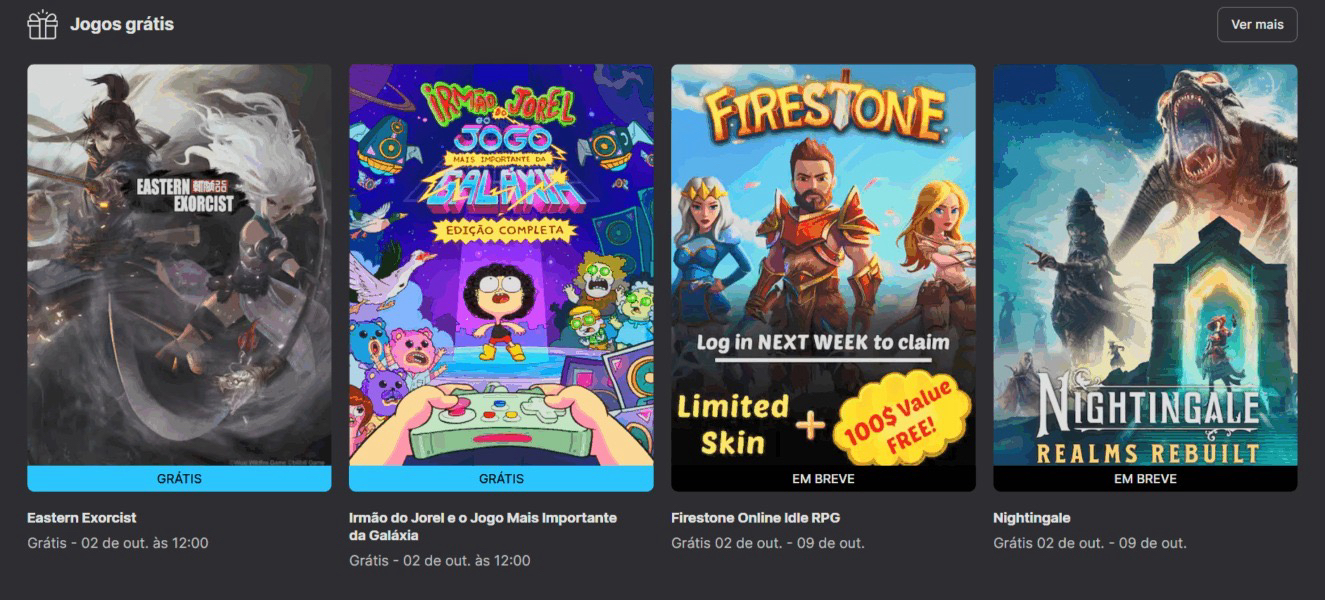Click the Jogos grátis section heading
1325x600 pixels.
[122, 24]
